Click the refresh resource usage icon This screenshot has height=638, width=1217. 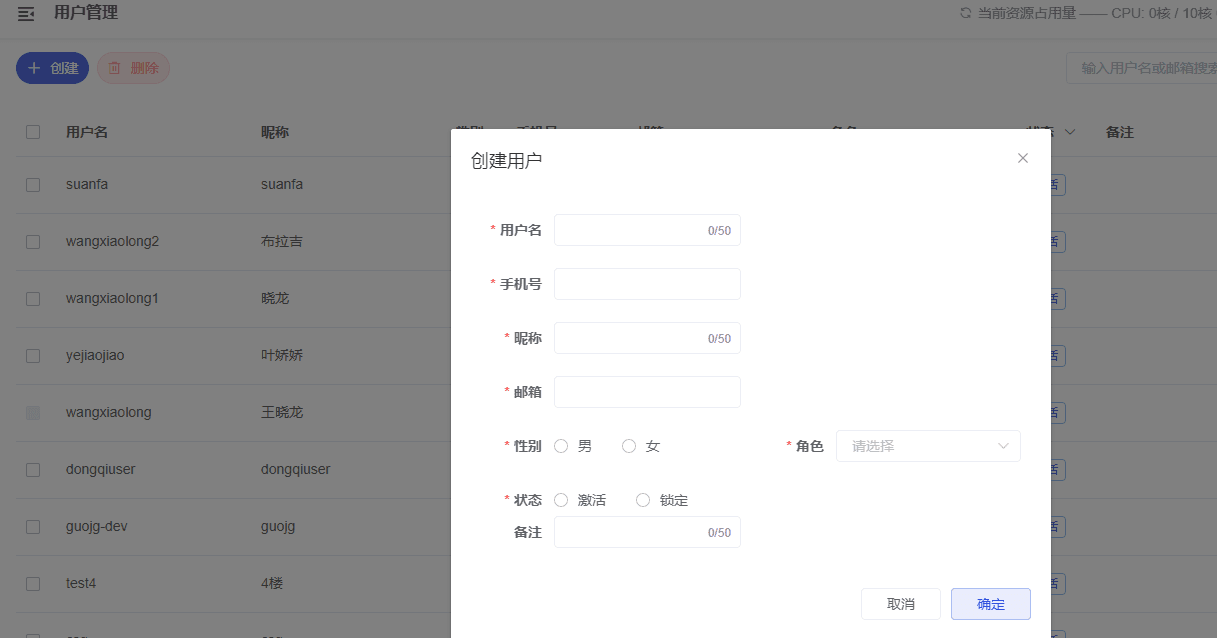tap(965, 13)
